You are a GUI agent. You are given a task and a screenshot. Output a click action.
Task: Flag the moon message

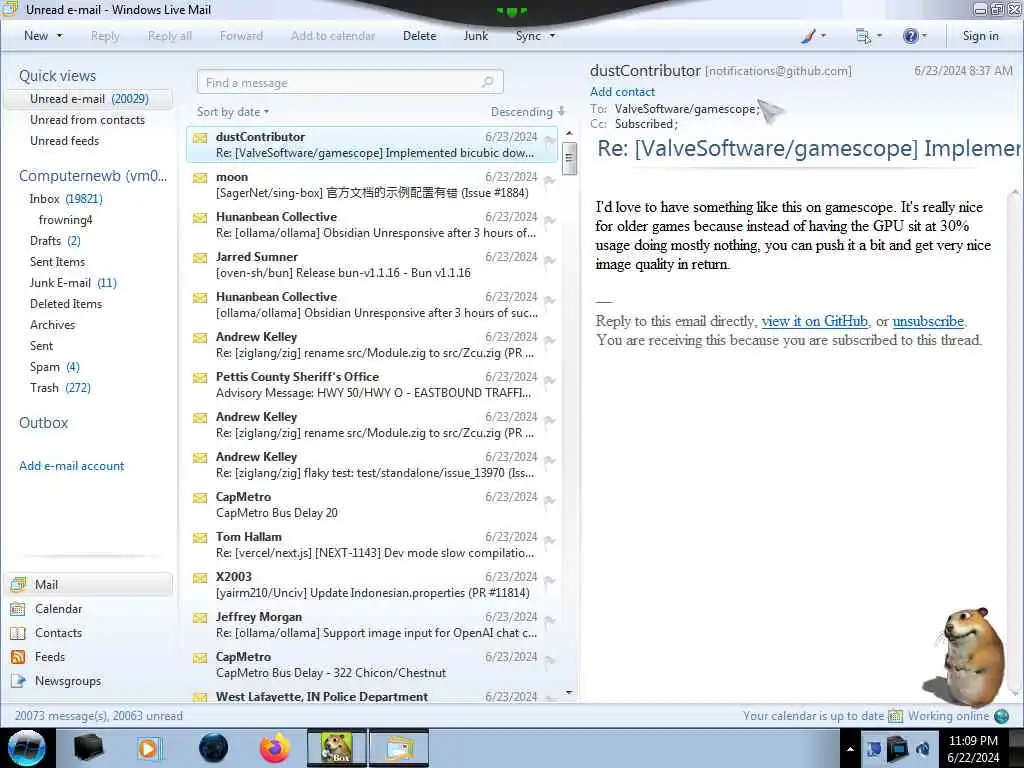click(x=550, y=180)
